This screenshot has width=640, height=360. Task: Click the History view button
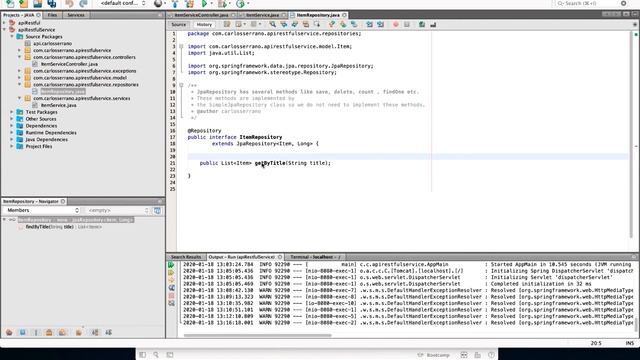click(204, 24)
